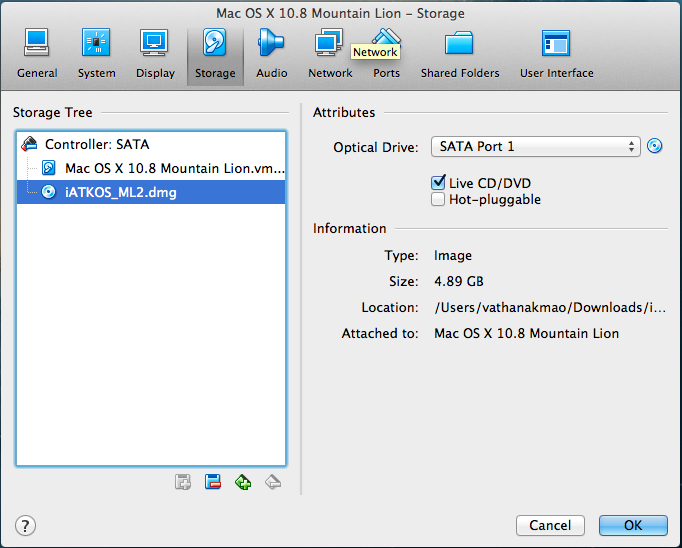The width and height of the screenshot is (682, 548).
Task: Open Shared Folders settings
Action: coord(460,54)
